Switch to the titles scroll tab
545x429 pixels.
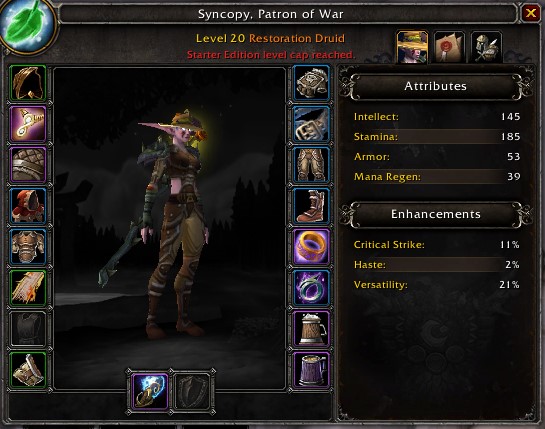(x=449, y=47)
